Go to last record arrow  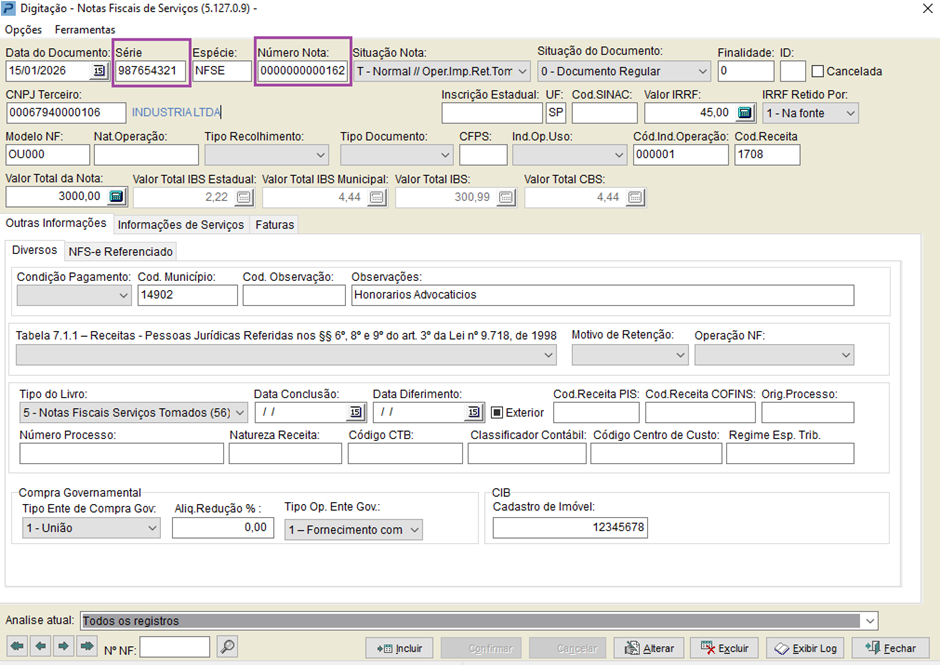(x=87, y=646)
